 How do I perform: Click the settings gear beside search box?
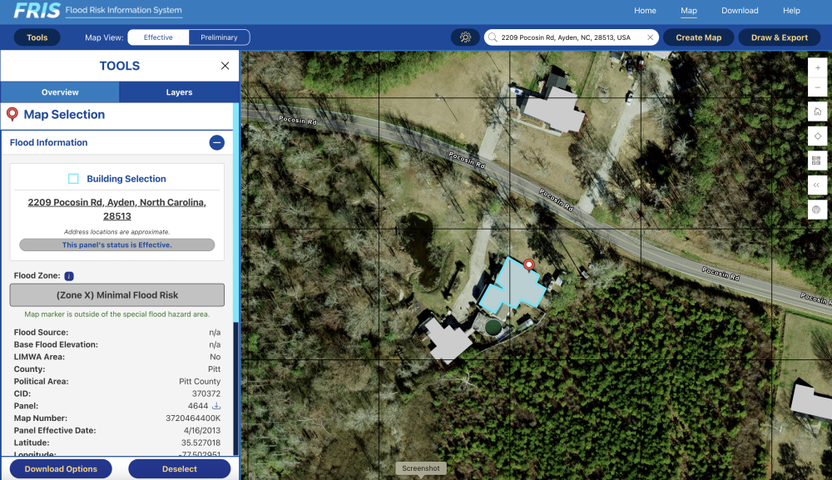point(465,38)
